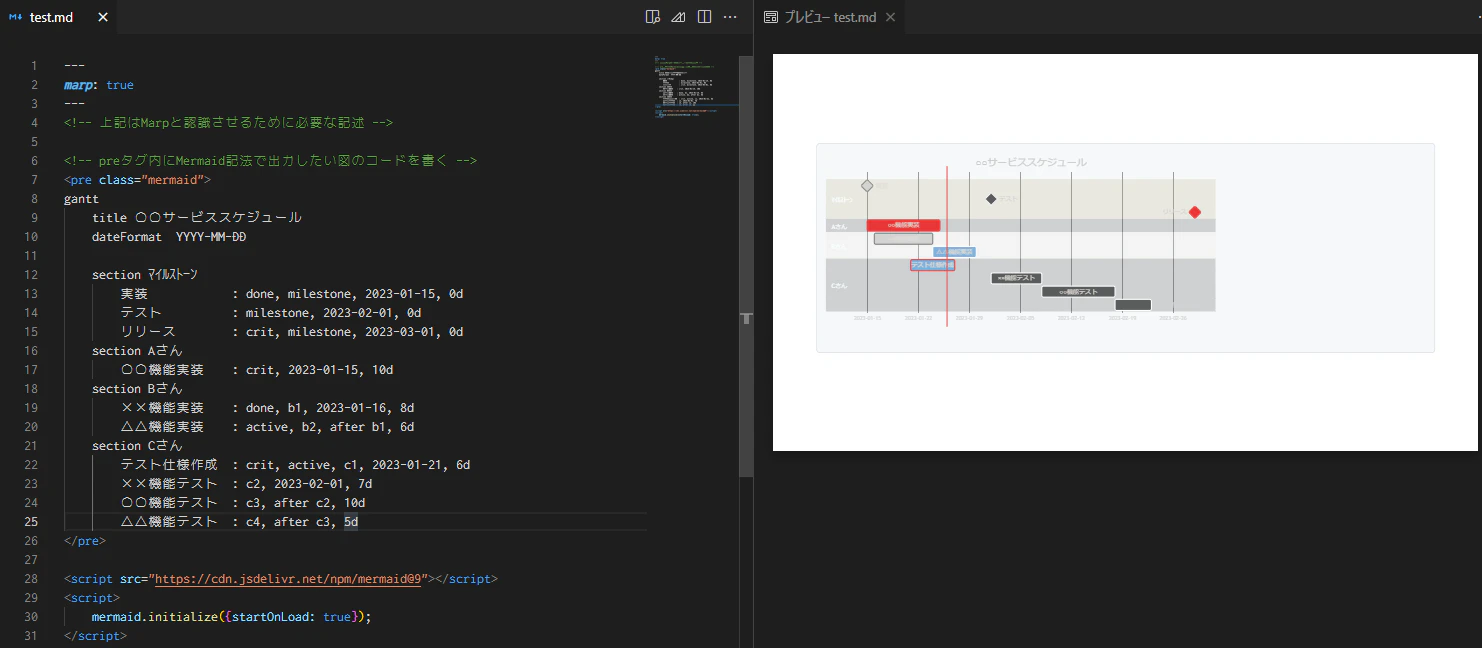Click the grey 実装 milestone diamond
The width and height of the screenshot is (1482, 648).
tap(867, 186)
